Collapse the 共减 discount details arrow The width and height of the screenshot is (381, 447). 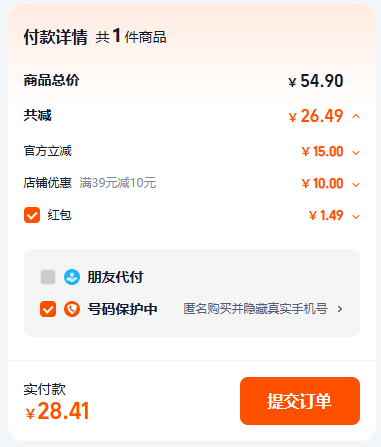[356, 116]
